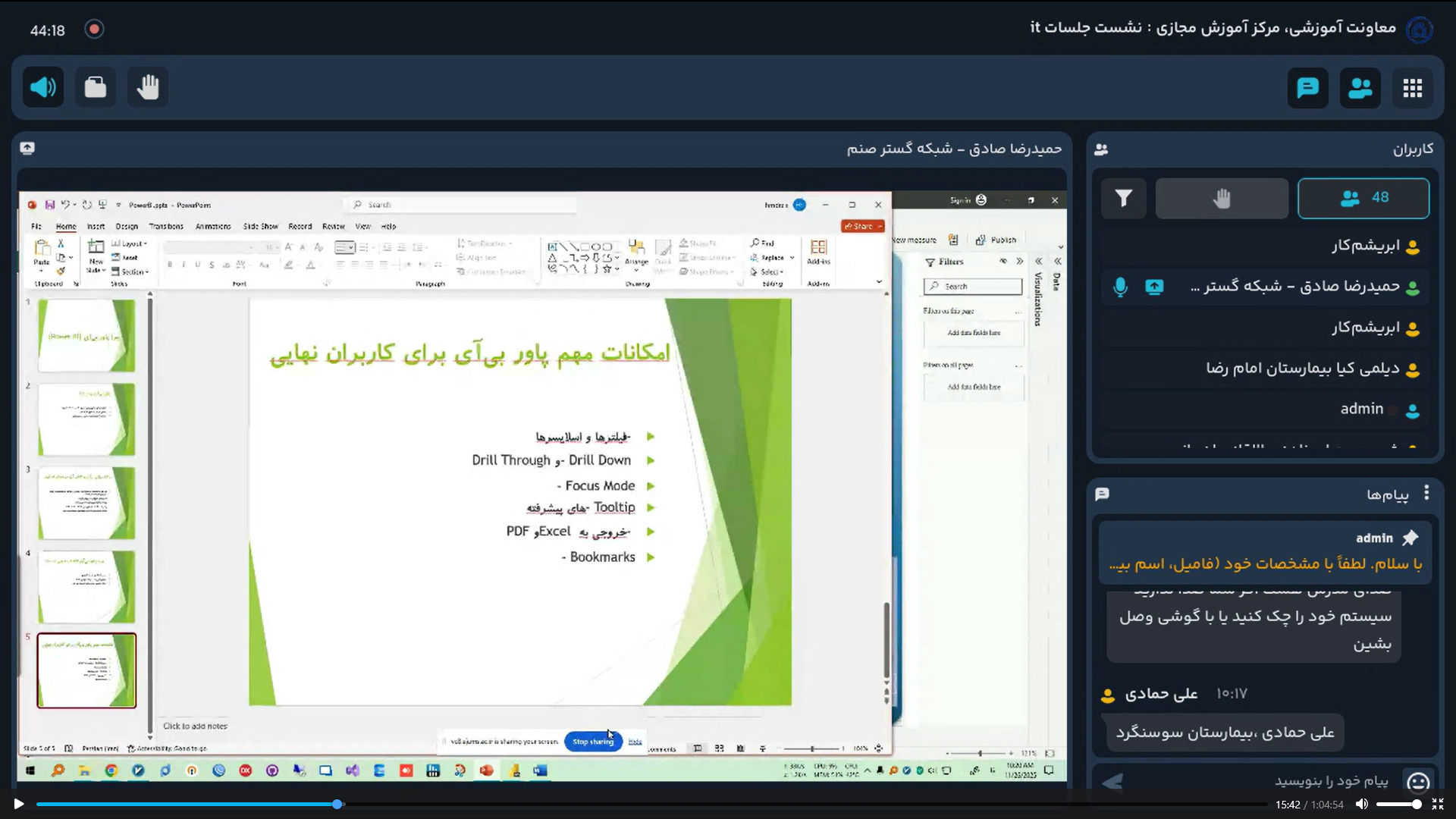Viewport: 1456px width, 819px height.
Task: Toggle the recording indicator button
Action: click(94, 30)
